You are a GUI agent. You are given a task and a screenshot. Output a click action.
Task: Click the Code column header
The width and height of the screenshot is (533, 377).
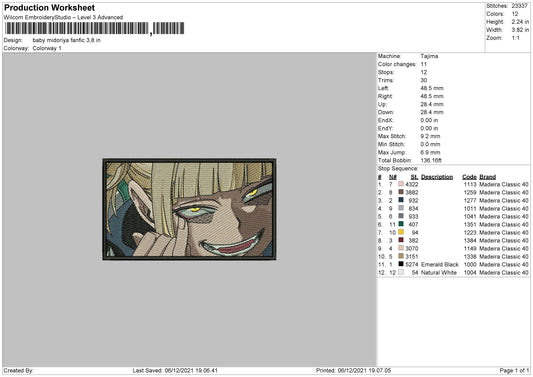(469, 177)
